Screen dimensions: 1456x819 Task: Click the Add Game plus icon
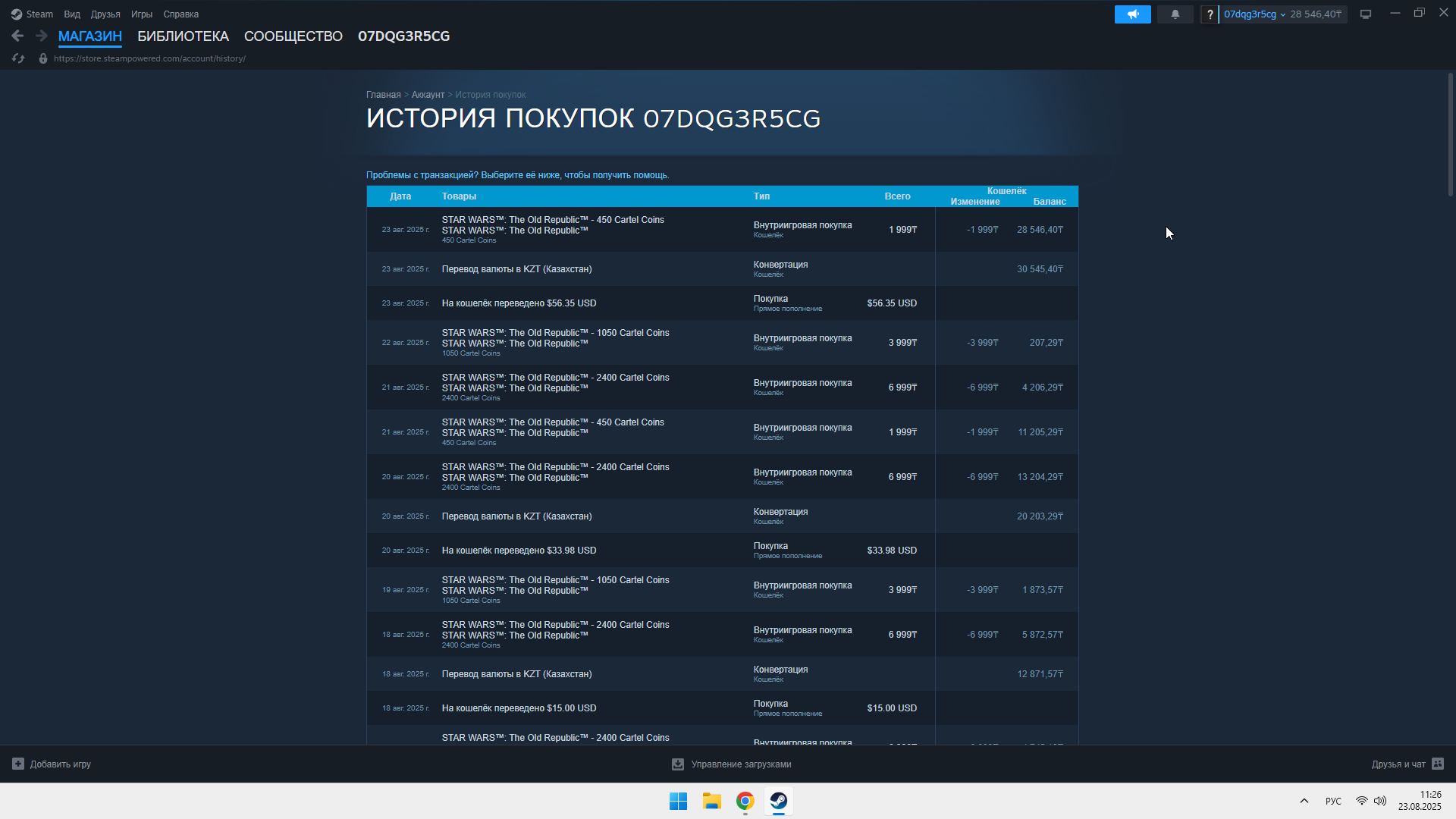[x=18, y=764]
